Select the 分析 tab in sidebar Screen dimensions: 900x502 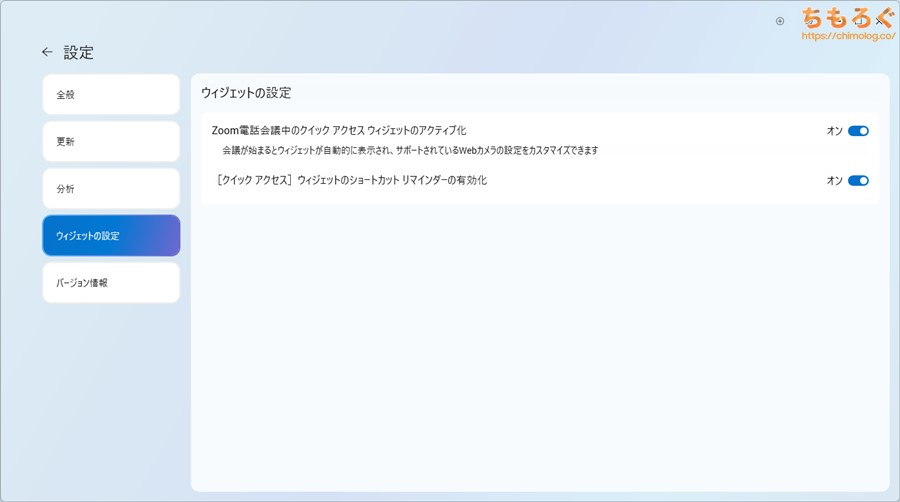(111, 188)
